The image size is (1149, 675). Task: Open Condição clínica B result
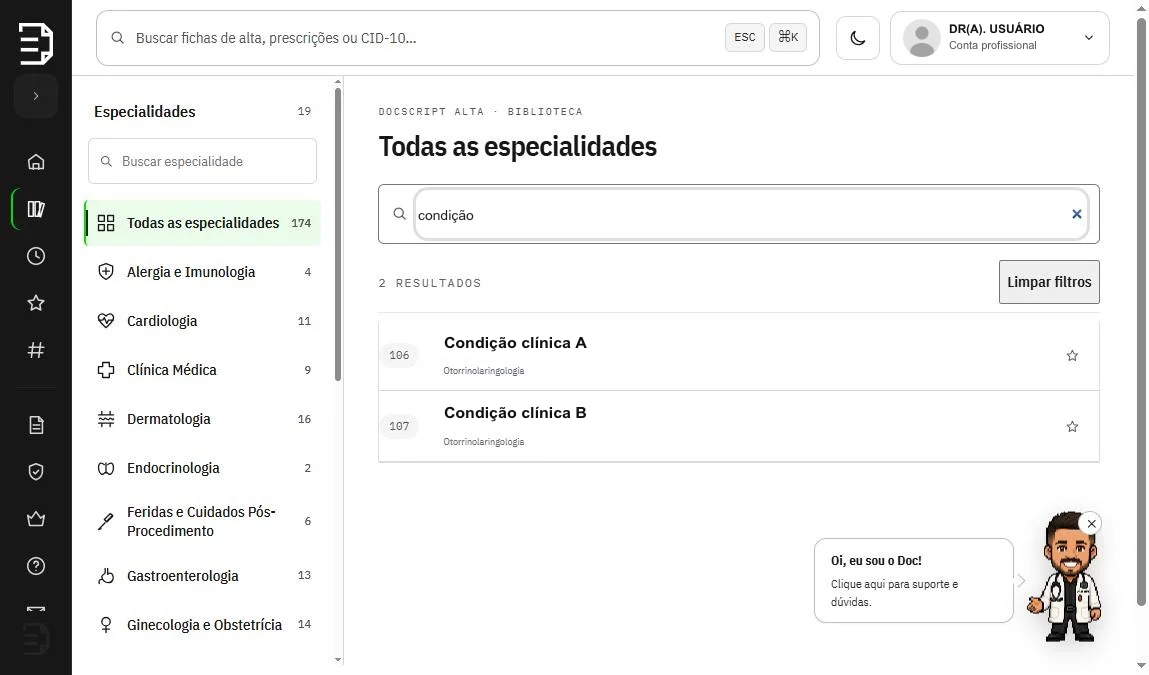click(x=739, y=427)
